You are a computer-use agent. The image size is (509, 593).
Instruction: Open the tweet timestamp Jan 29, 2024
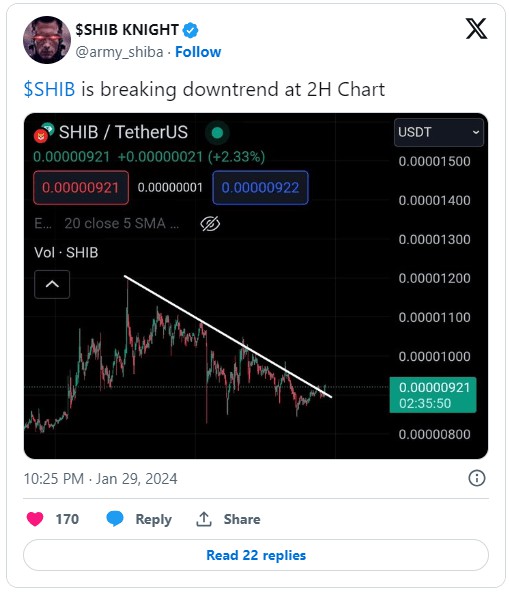(100, 479)
